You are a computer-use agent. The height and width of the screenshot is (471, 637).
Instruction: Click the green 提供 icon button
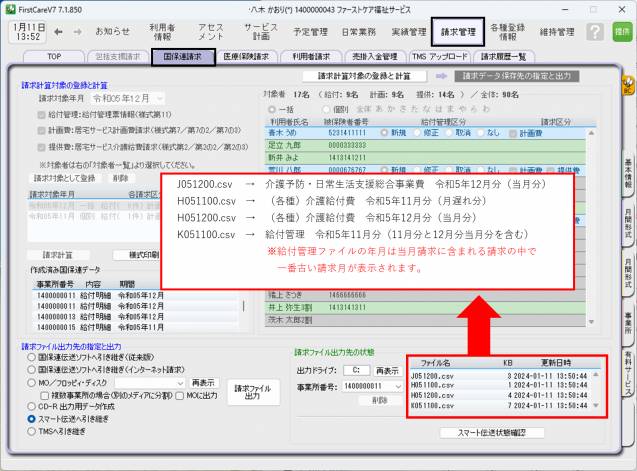coord(622,32)
